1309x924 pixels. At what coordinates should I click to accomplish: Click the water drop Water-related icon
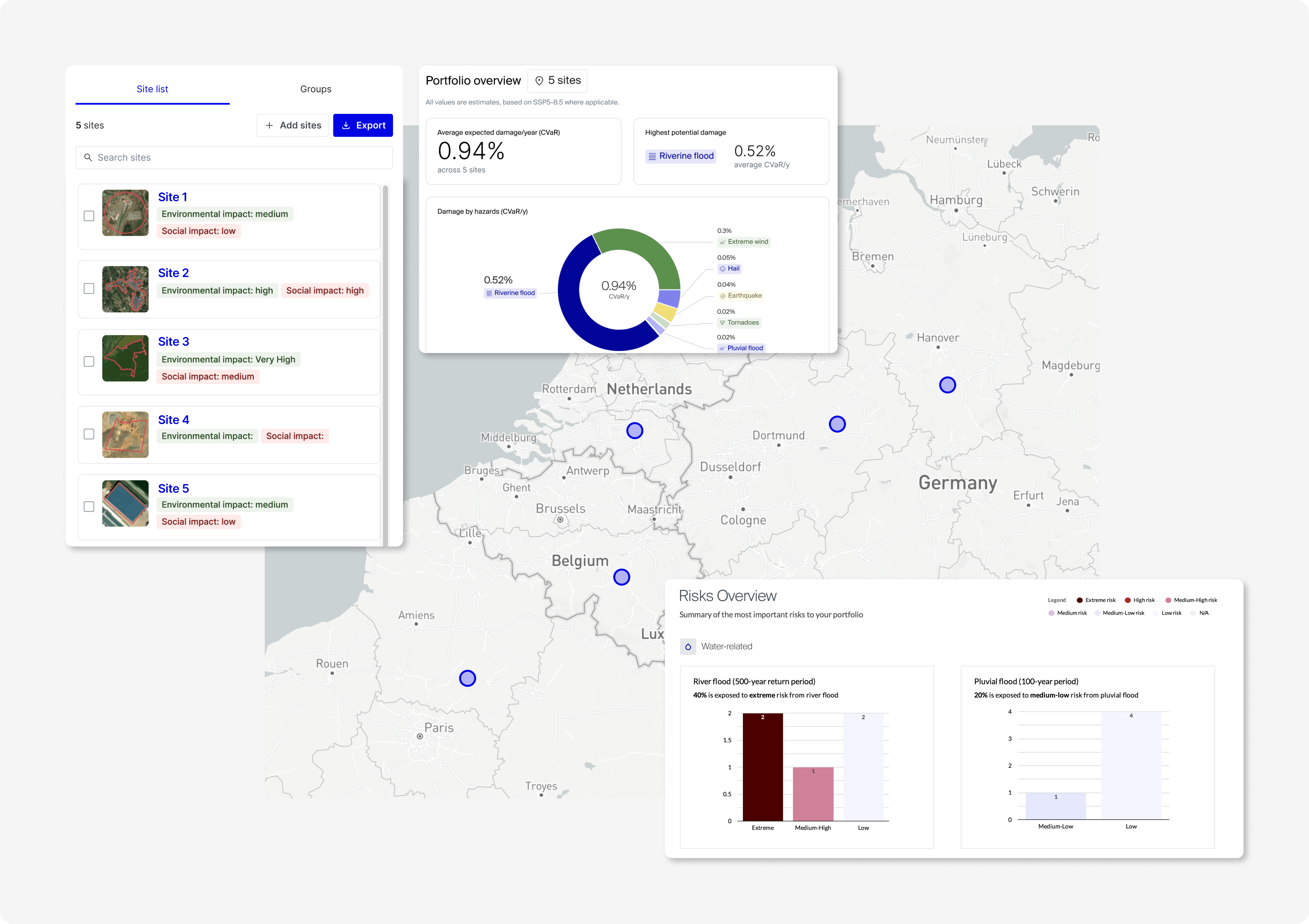(688, 647)
